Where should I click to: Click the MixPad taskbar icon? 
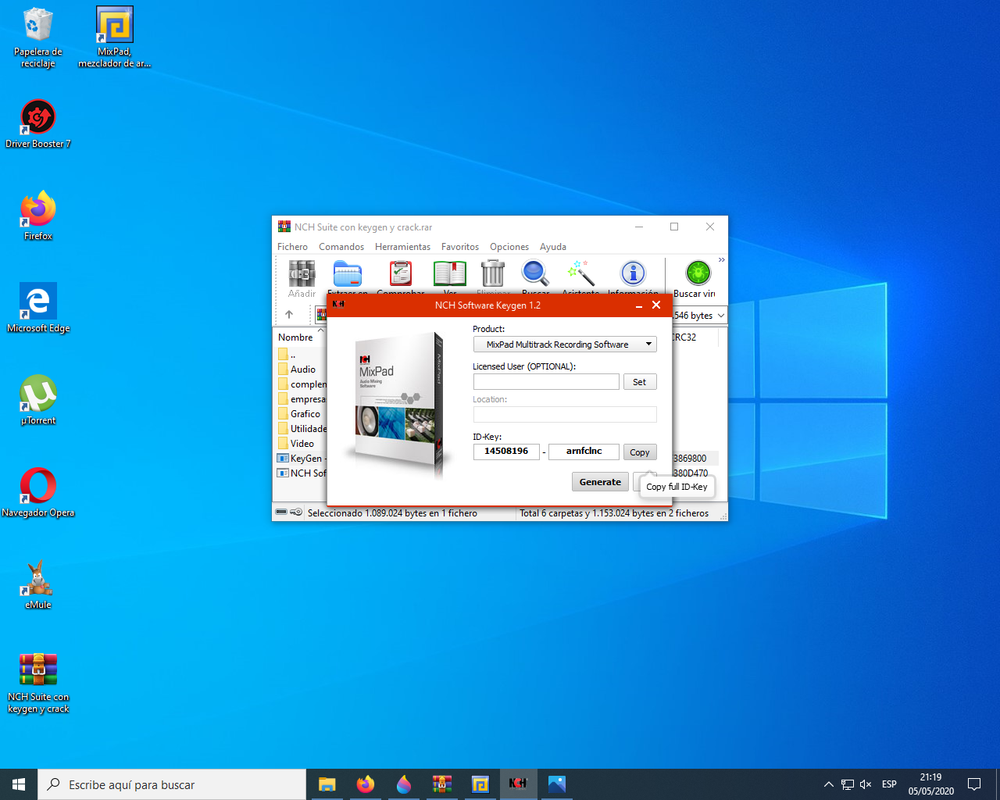point(480,784)
